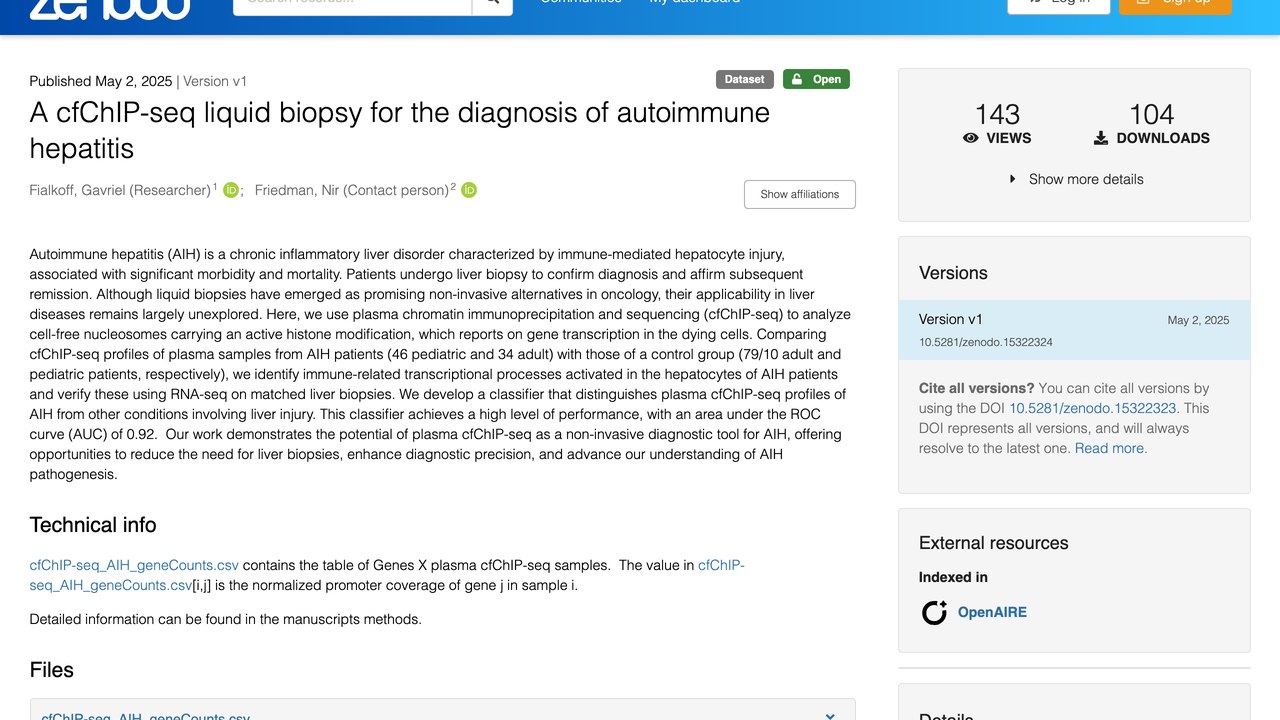
Task: Click the Published May 2, 2025 text
Action: (x=101, y=81)
